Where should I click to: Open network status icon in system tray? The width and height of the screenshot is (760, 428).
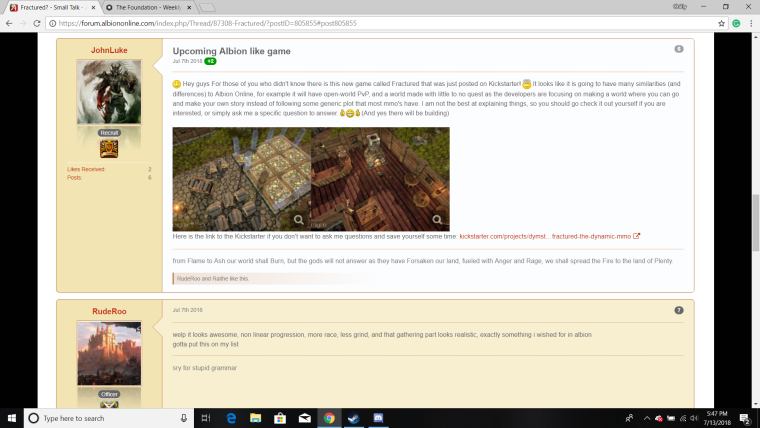683,418
